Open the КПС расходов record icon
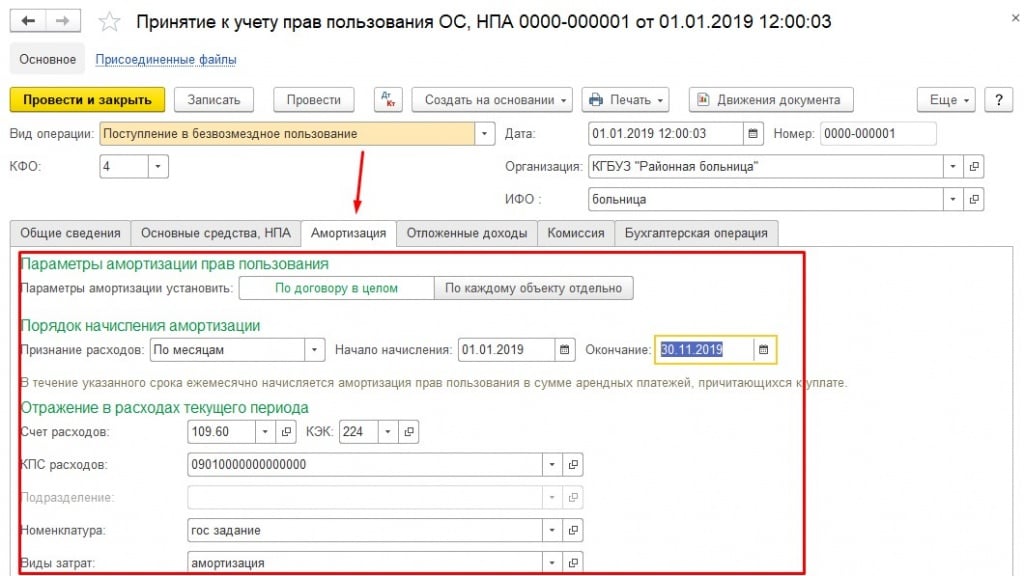Image resolution: width=1024 pixels, height=576 pixels. 574,465
